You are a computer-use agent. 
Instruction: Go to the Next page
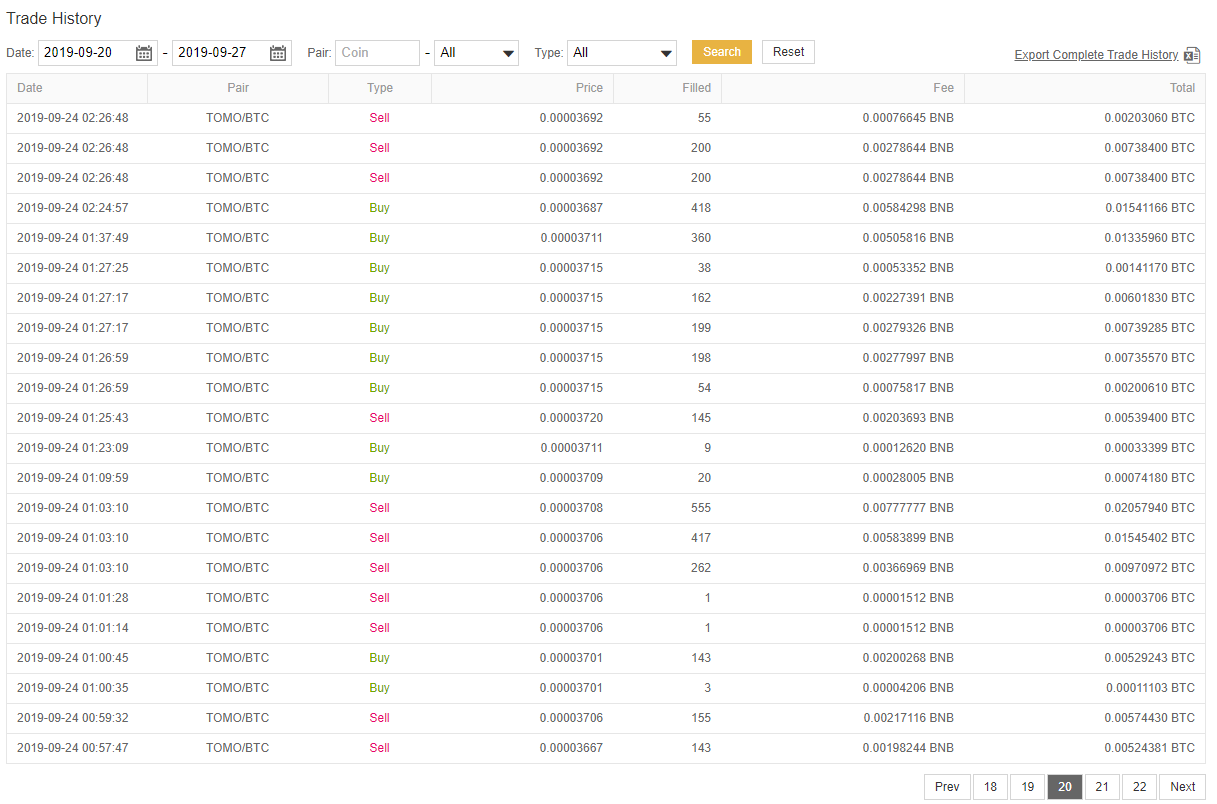(1183, 787)
